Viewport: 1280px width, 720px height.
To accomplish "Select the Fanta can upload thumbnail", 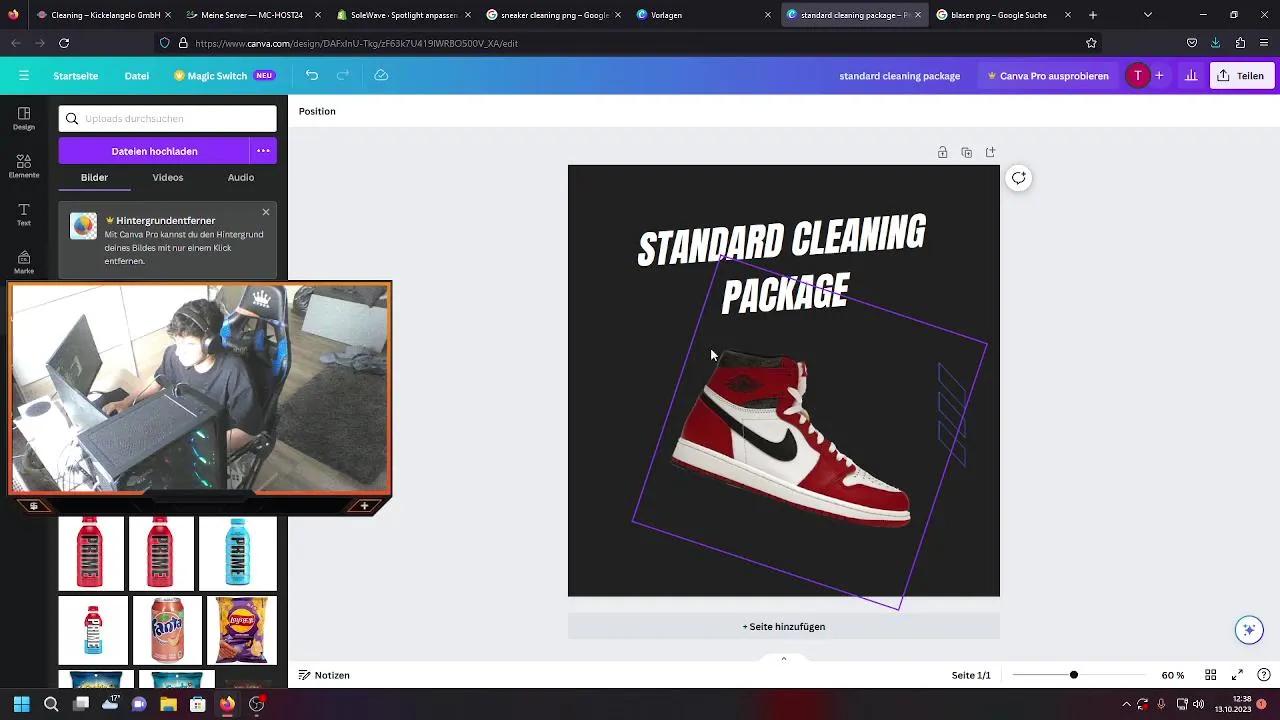I will (167, 630).
